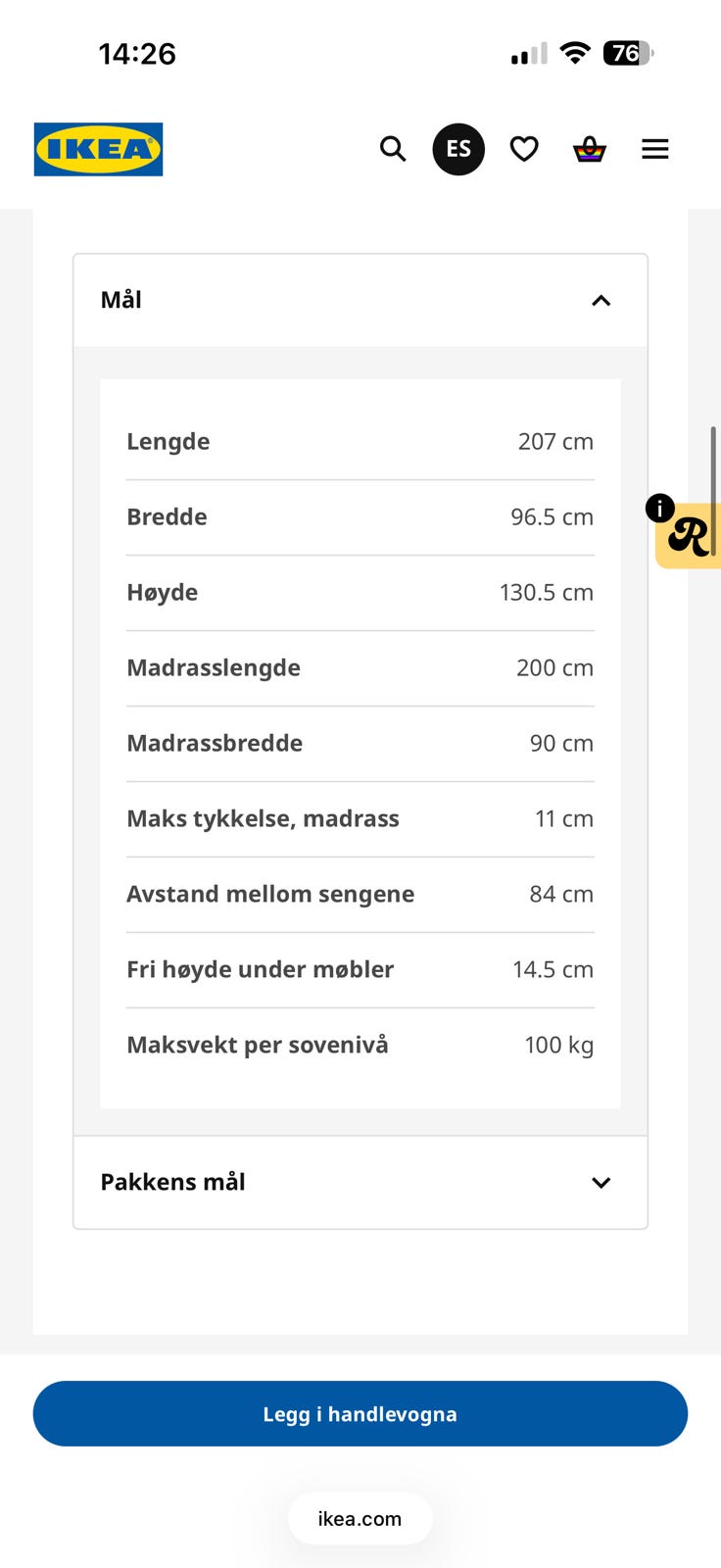Open the hamburger menu
The image size is (721, 1568).
click(x=655, y=149)
